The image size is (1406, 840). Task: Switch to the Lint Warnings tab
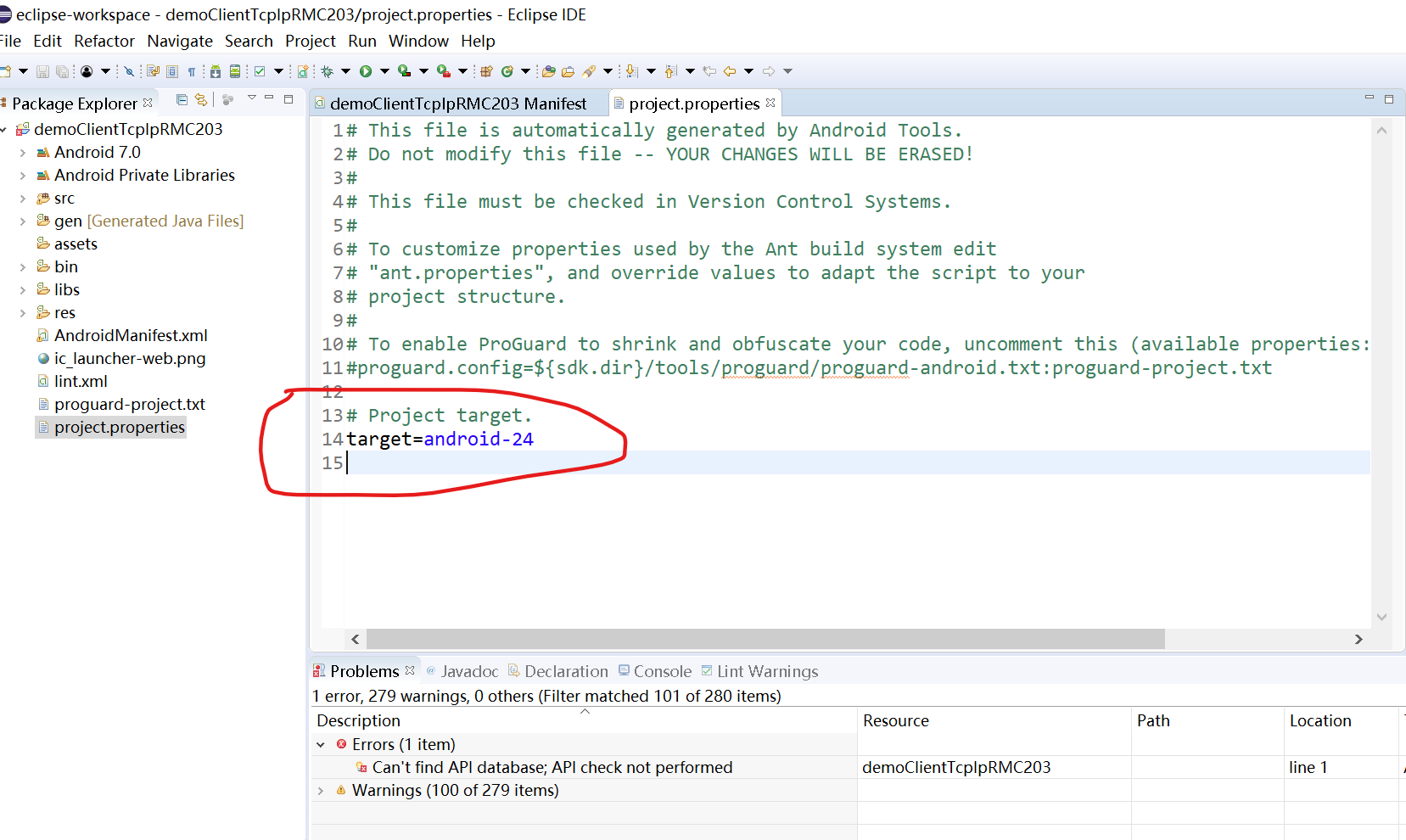[759, 671]
